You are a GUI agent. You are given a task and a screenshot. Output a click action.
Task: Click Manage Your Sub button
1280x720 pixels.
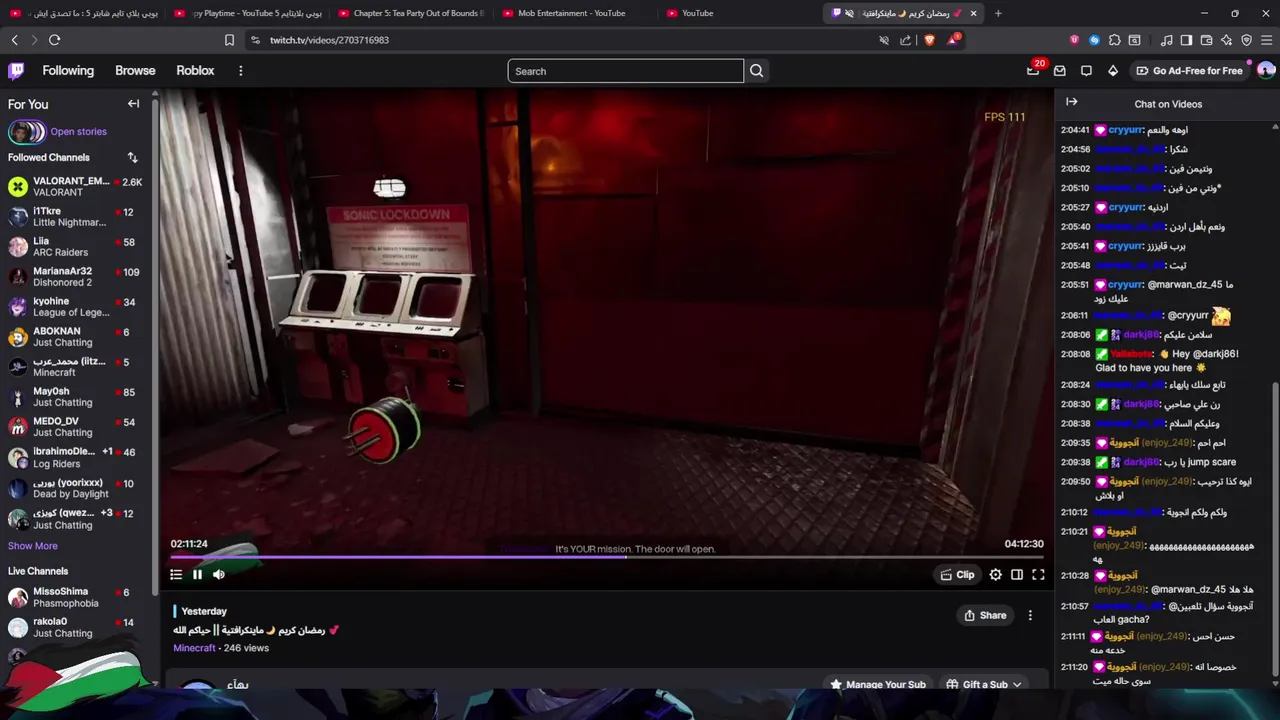click(x=877, y=685)
